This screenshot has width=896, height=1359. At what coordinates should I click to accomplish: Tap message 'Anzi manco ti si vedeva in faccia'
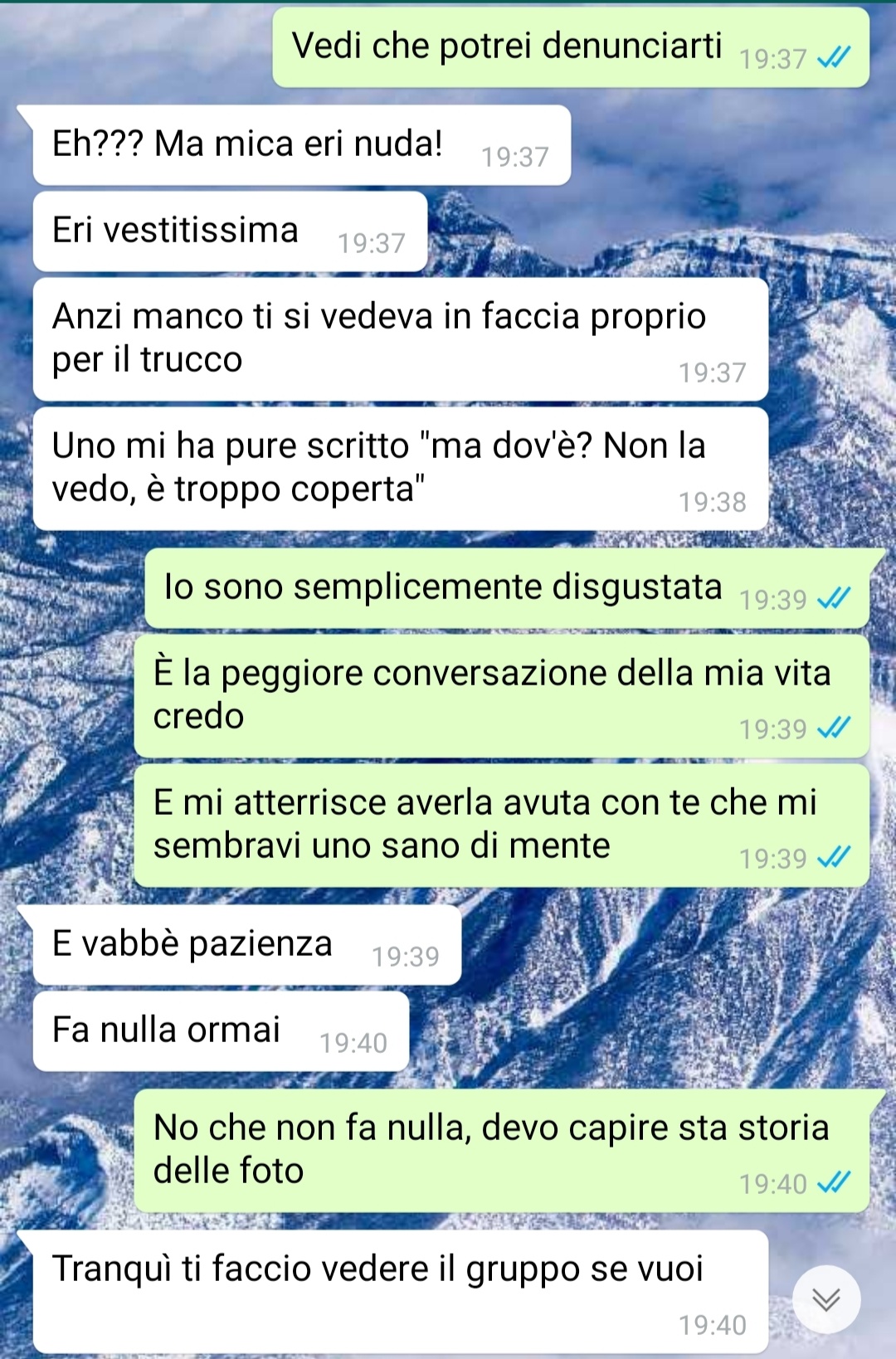[400, 339]
